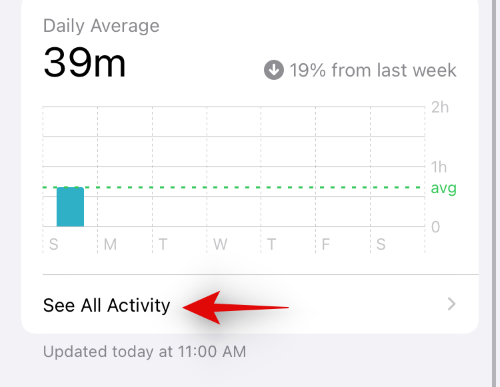The height and width of the screenshot is (387, 500).
Task: Select the F day column label
Action: [326, 244]
